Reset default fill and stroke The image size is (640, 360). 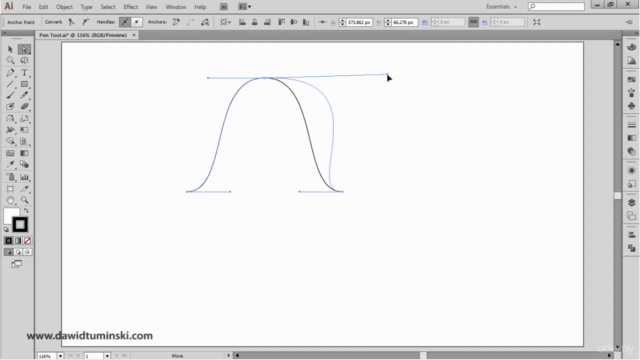(x=6, y=229)
